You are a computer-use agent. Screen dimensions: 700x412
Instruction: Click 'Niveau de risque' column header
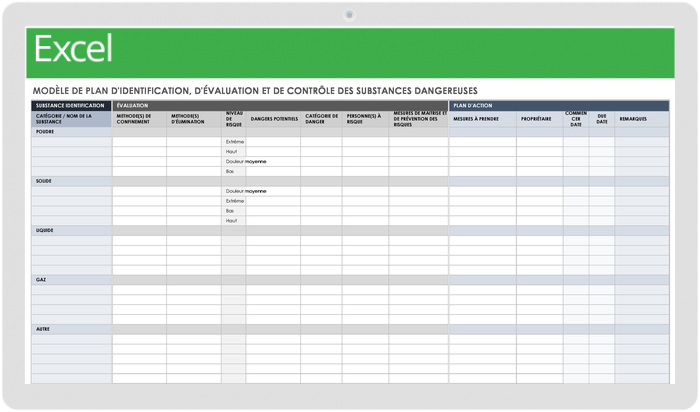coord(233,119)
